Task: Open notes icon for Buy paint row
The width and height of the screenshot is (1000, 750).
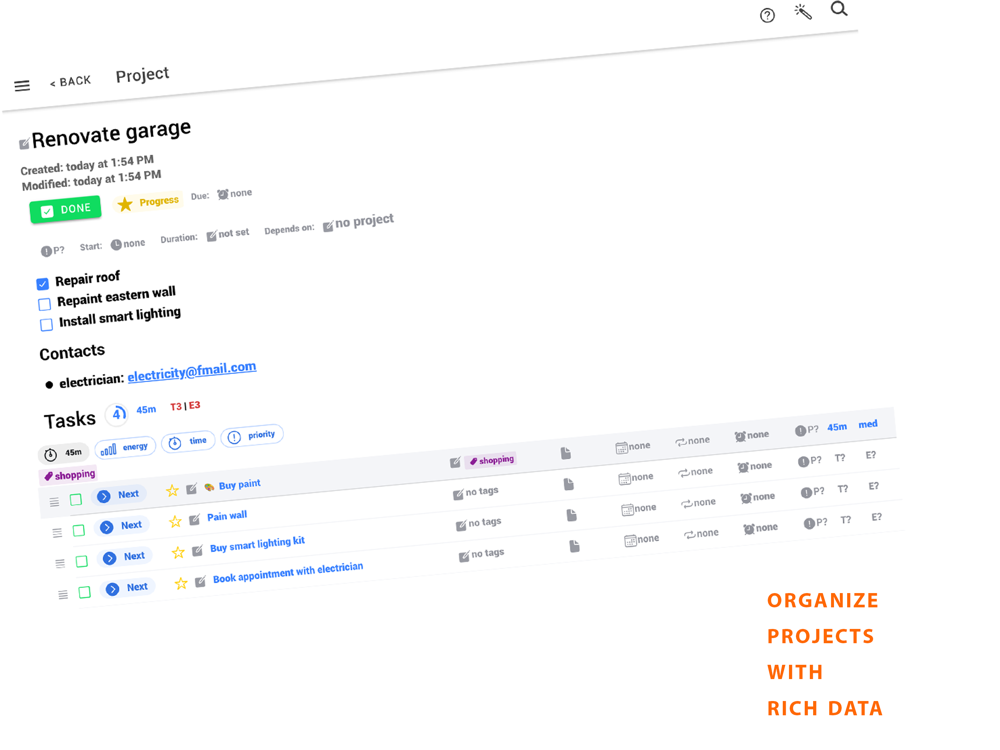Action: coord(566,453)
